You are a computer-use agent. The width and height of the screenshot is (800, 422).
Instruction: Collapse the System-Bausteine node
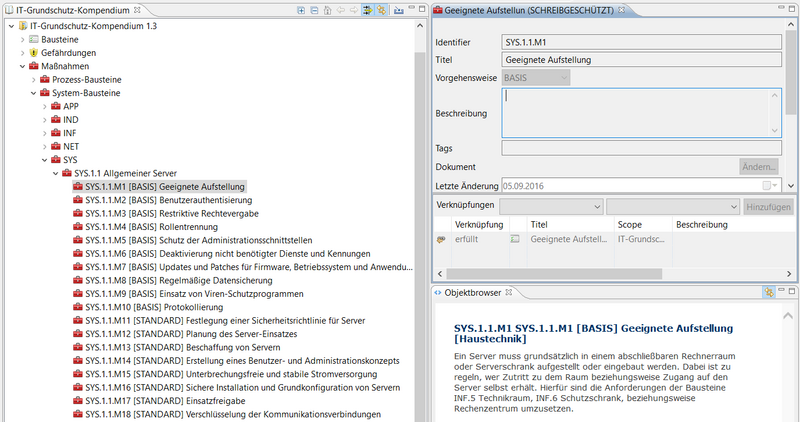coord(34,93)
